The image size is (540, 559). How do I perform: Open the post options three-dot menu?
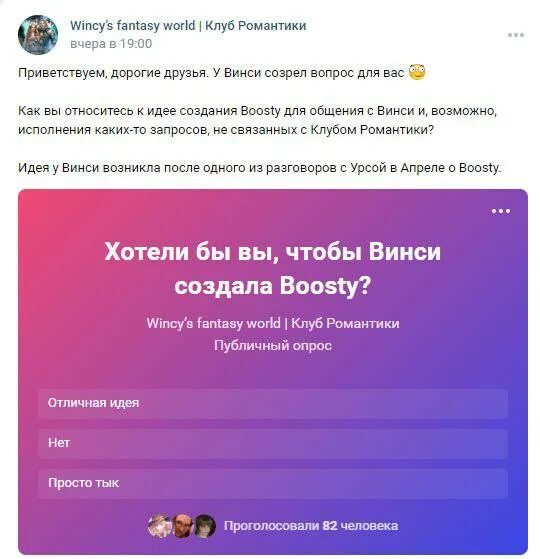click(x=515, y=35)
